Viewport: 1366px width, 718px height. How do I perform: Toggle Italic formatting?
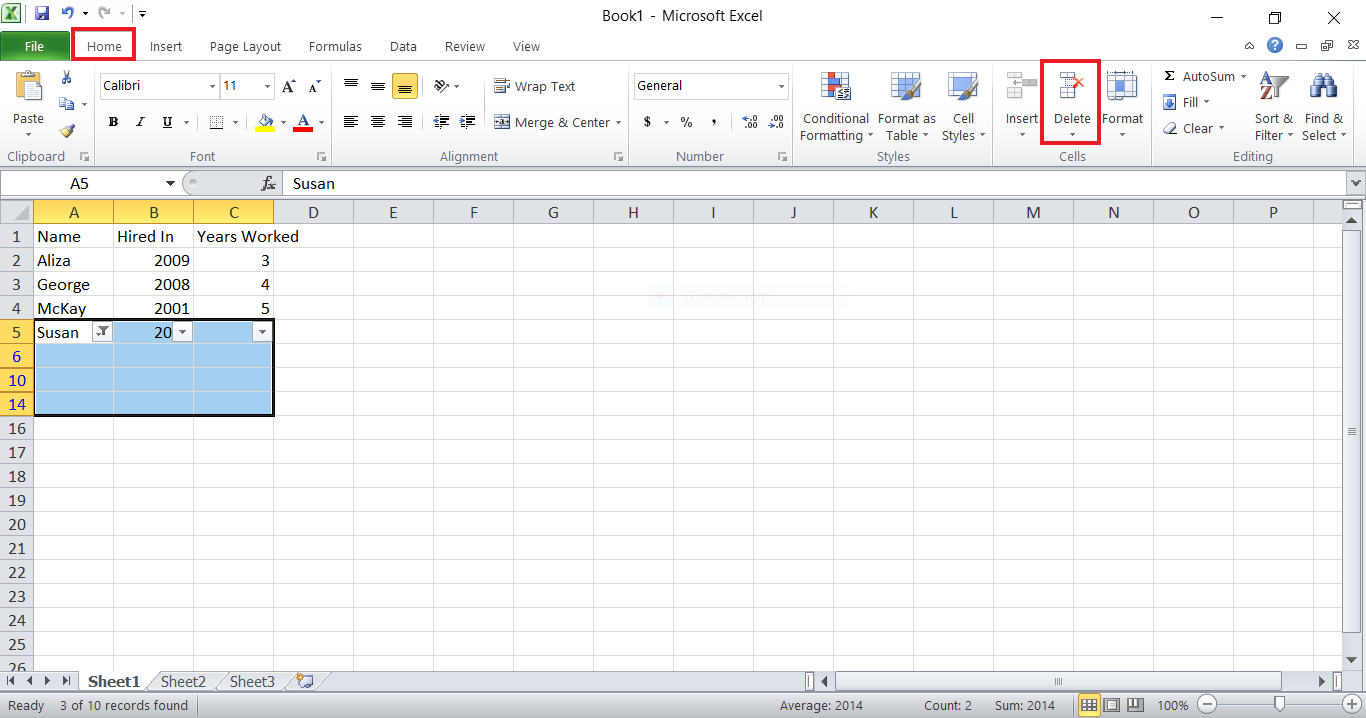(140, 122)
